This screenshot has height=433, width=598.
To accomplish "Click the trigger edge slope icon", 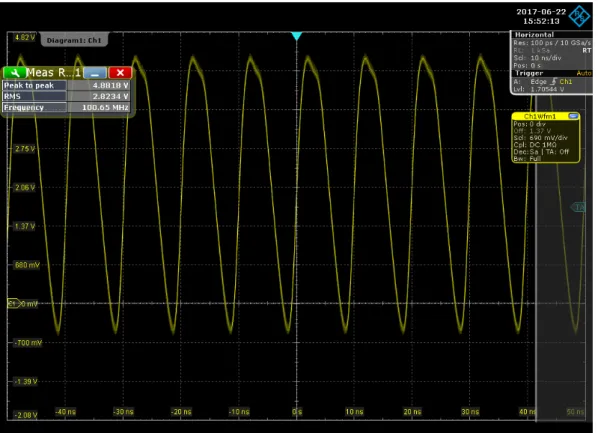I will click(x=554, y=81).
